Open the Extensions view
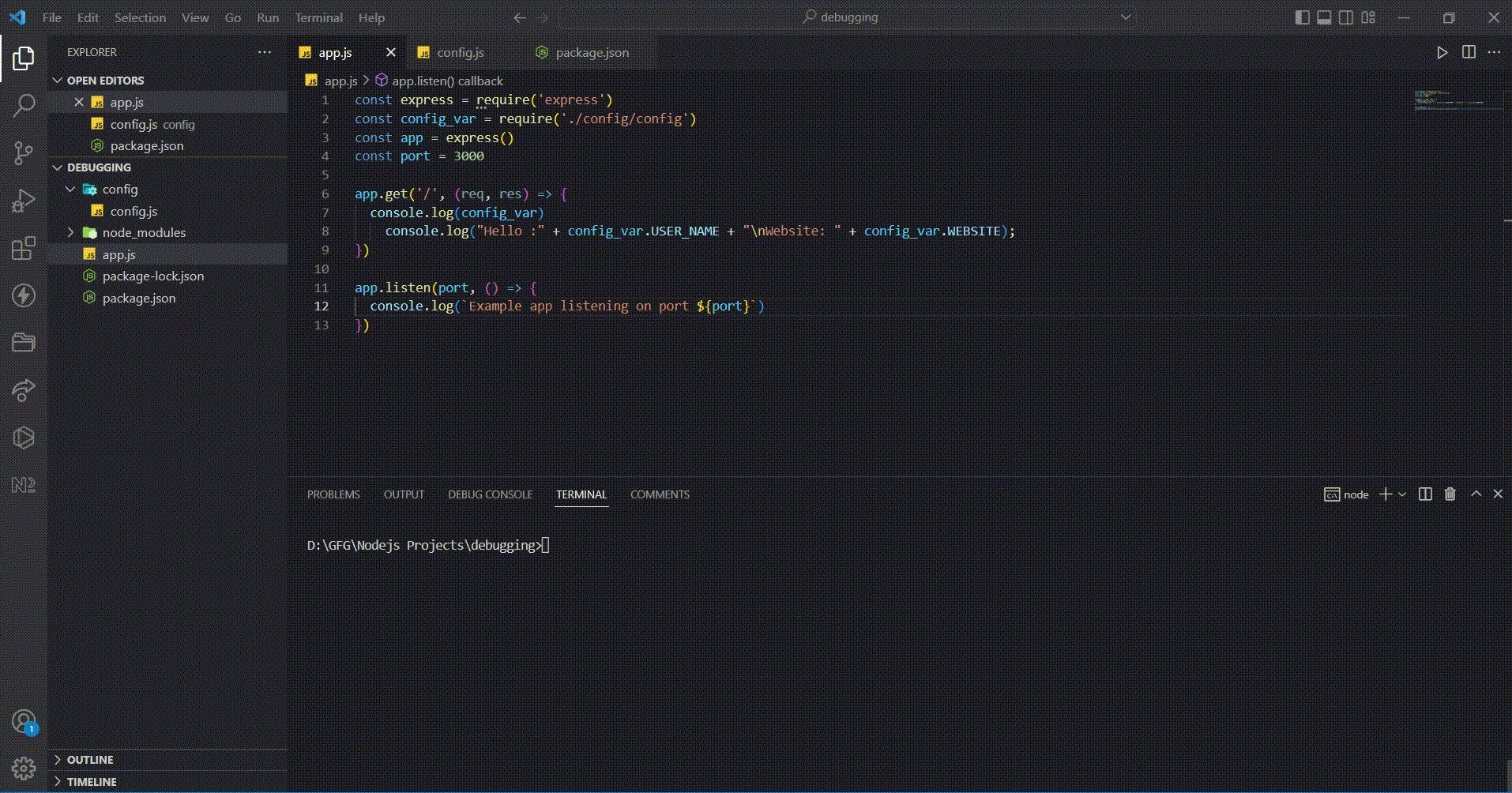 click(24, 248)
